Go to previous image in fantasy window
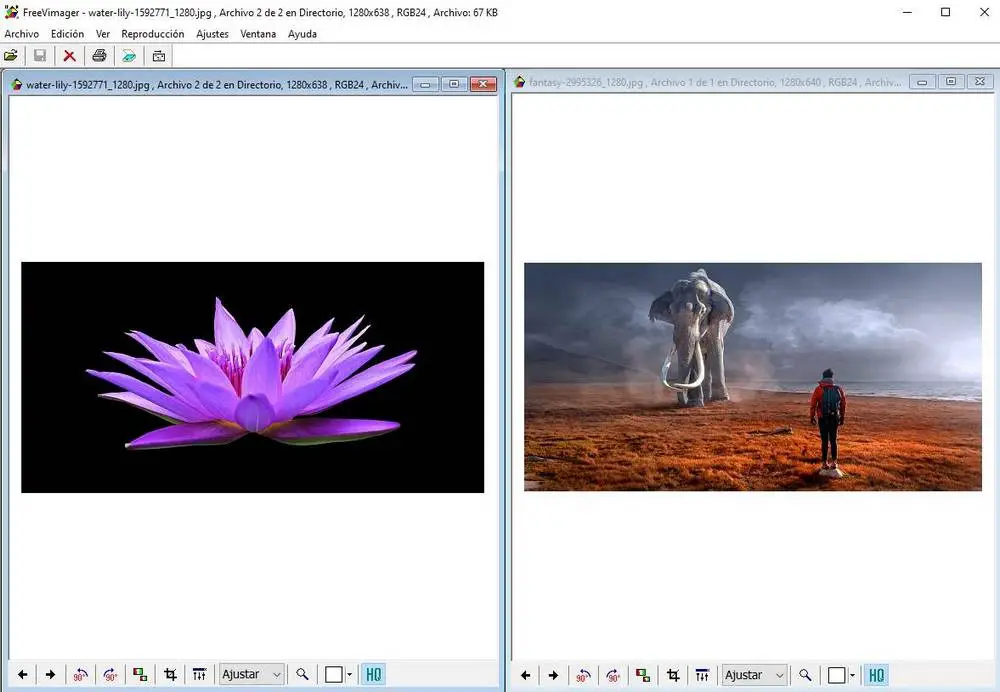This screenshot has width=1000, height=692. (x=526, y=675)
